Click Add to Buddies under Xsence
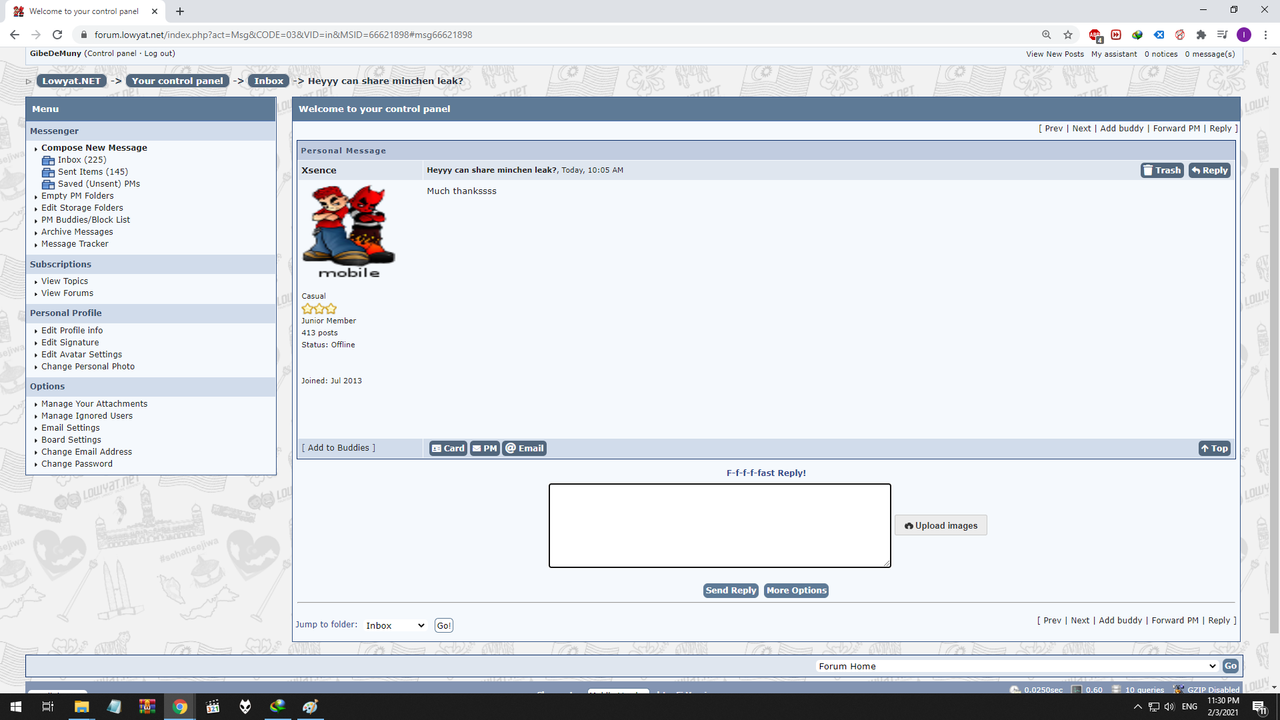The image size is (1280, 720). (x=339, y=448)
